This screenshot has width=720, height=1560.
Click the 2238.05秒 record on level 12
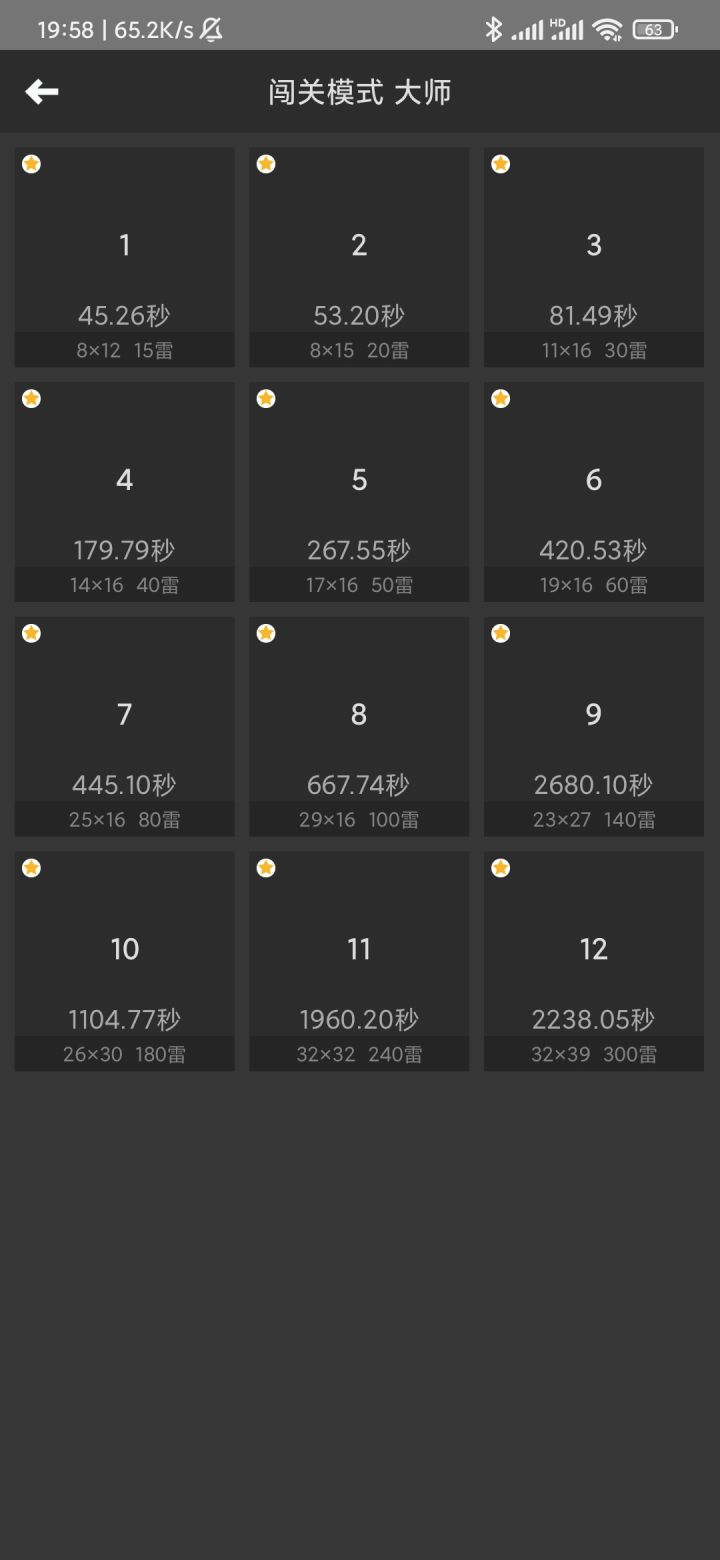point(593,1019)
